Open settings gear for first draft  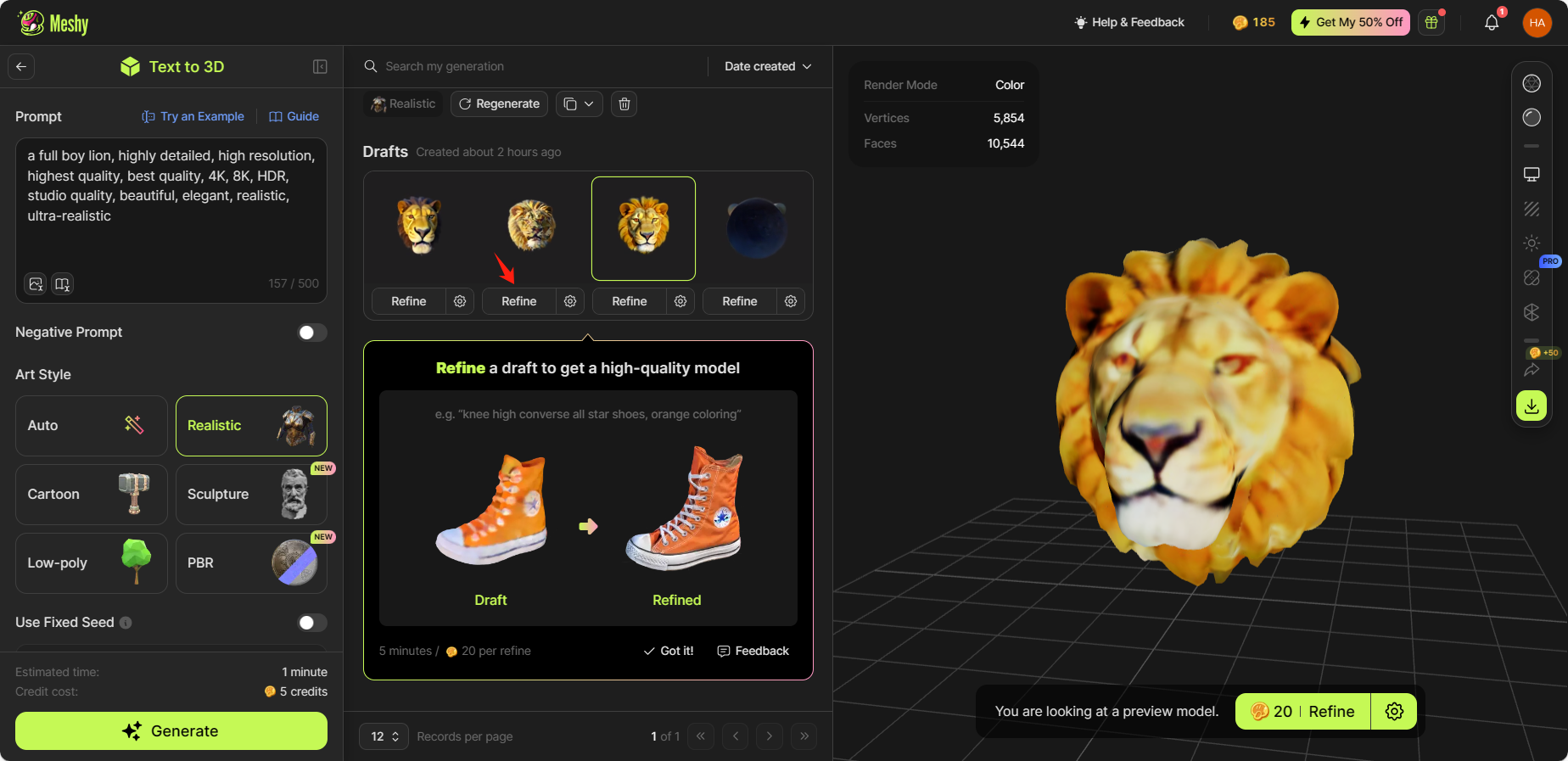pos(460,301)
